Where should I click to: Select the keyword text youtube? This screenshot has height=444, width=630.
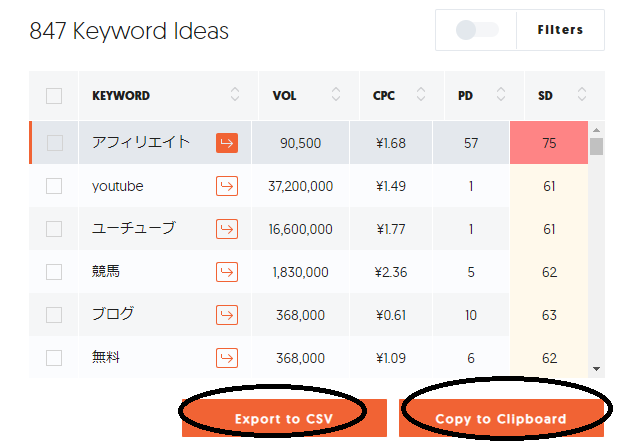[x=118, y=186]
